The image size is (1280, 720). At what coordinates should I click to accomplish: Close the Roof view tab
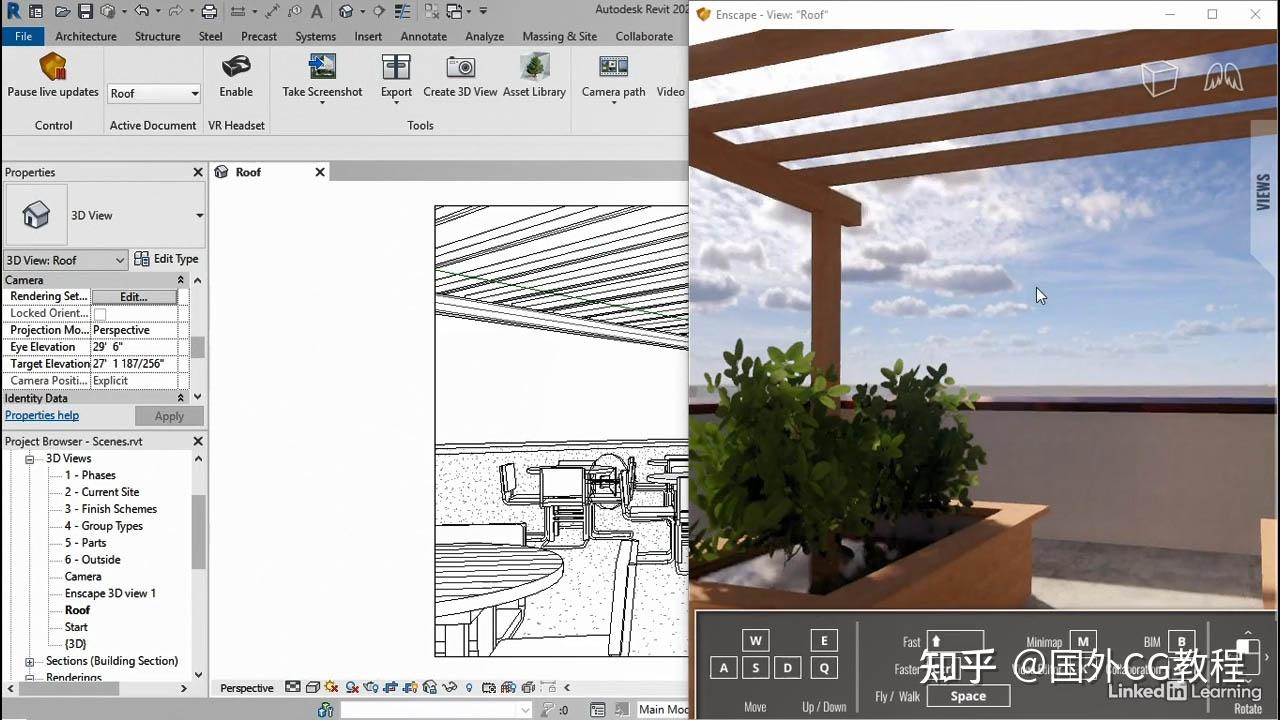[x=320, y=172]
